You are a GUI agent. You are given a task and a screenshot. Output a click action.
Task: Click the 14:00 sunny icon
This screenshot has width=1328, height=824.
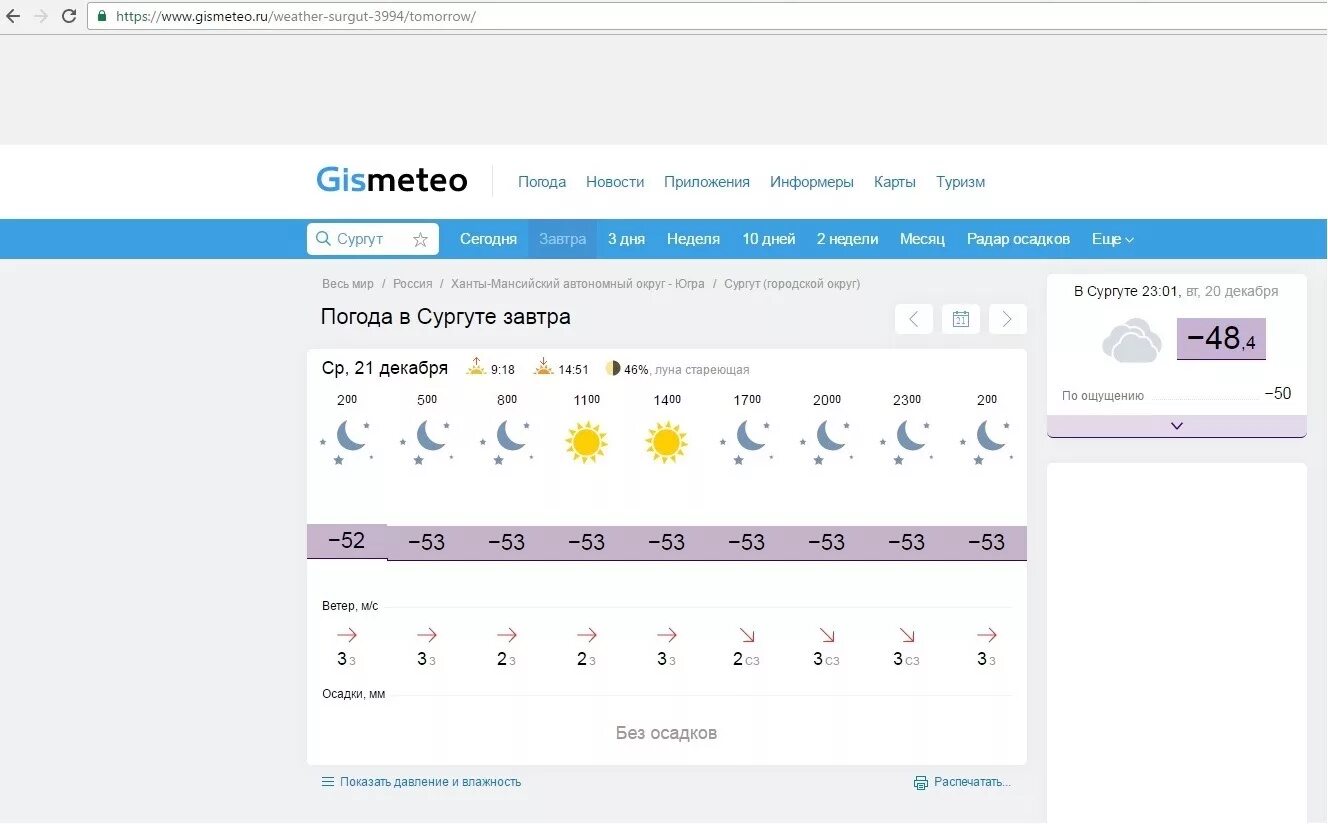tap(667, 442)
